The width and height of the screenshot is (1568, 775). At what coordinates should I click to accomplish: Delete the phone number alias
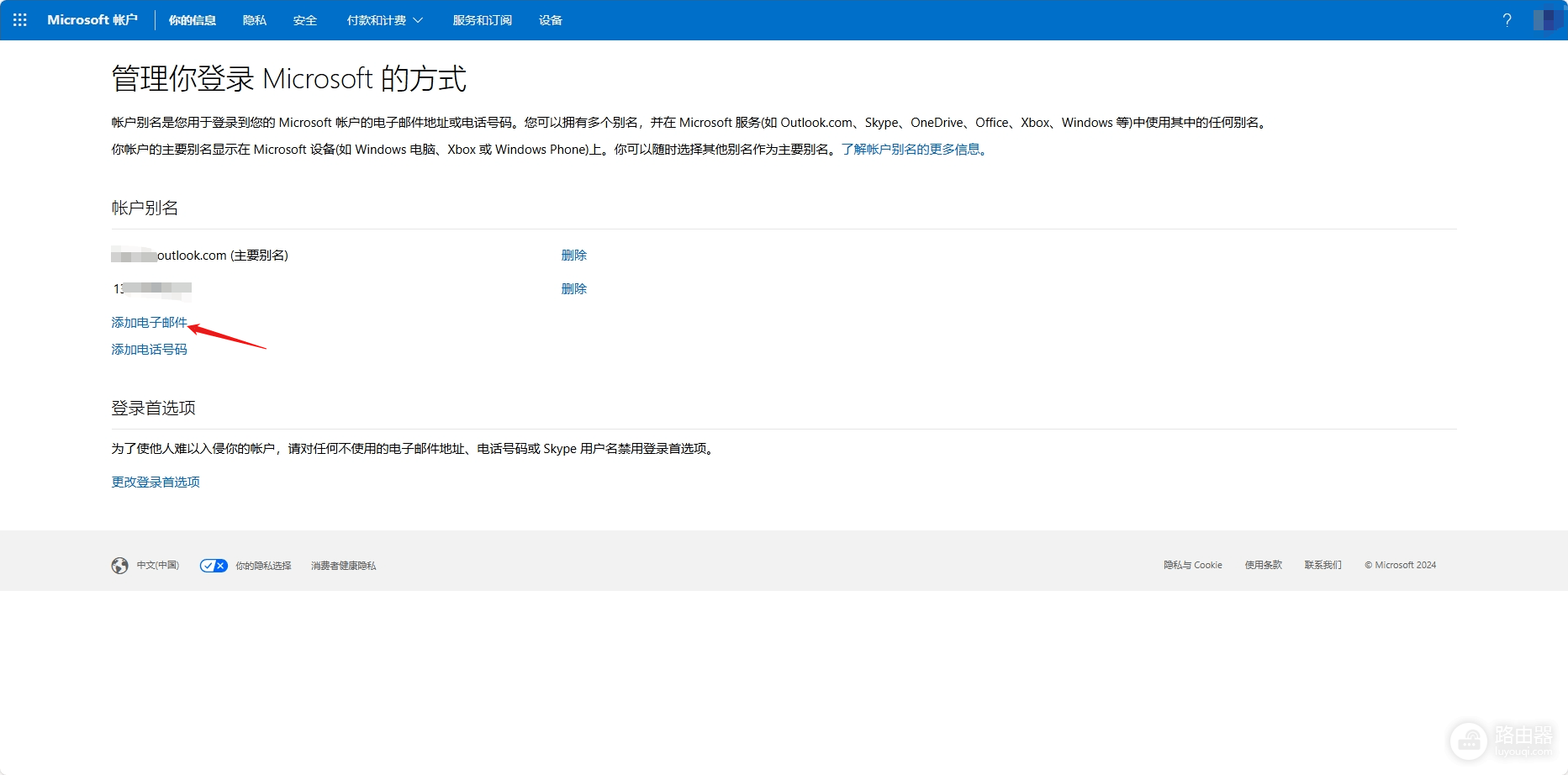pos(574,288)
